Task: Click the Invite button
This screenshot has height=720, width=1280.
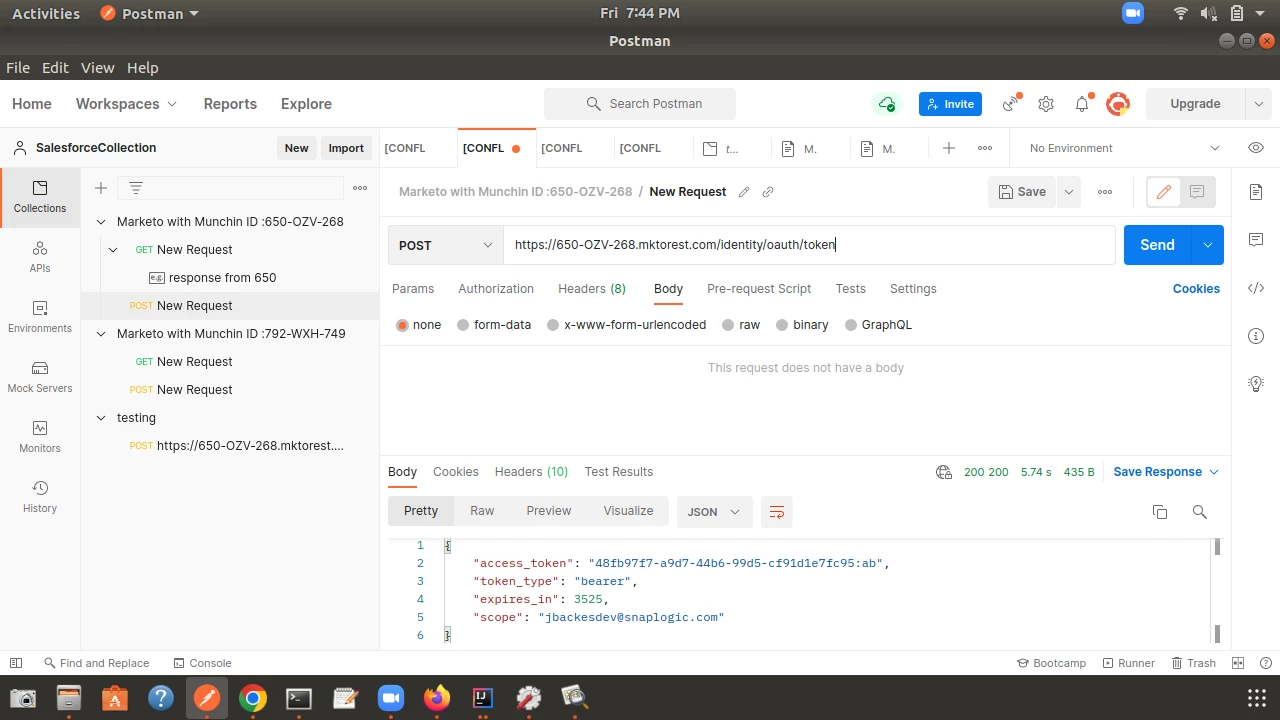Action: [x=951, y=104]
